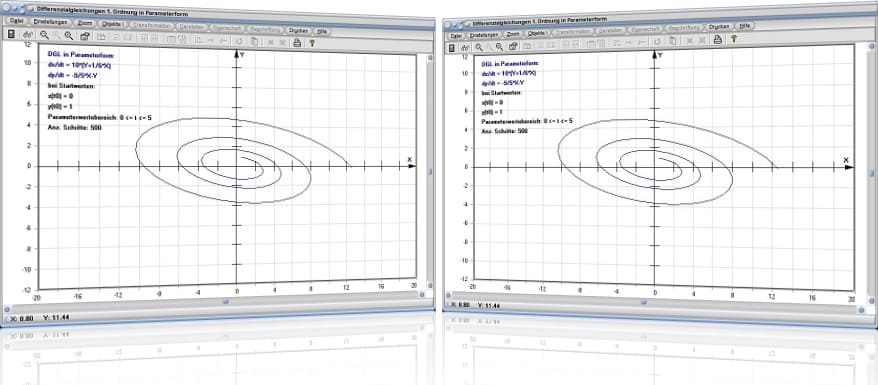Open the properties toolbox icon in right window
878x385 pixels.
pyautogui.click(x=513, y=46)
